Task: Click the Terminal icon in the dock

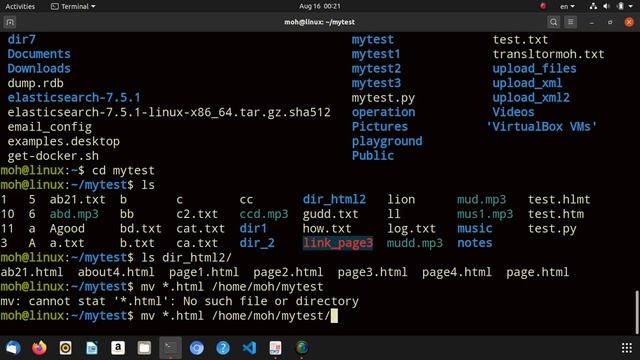Action: 170,348
